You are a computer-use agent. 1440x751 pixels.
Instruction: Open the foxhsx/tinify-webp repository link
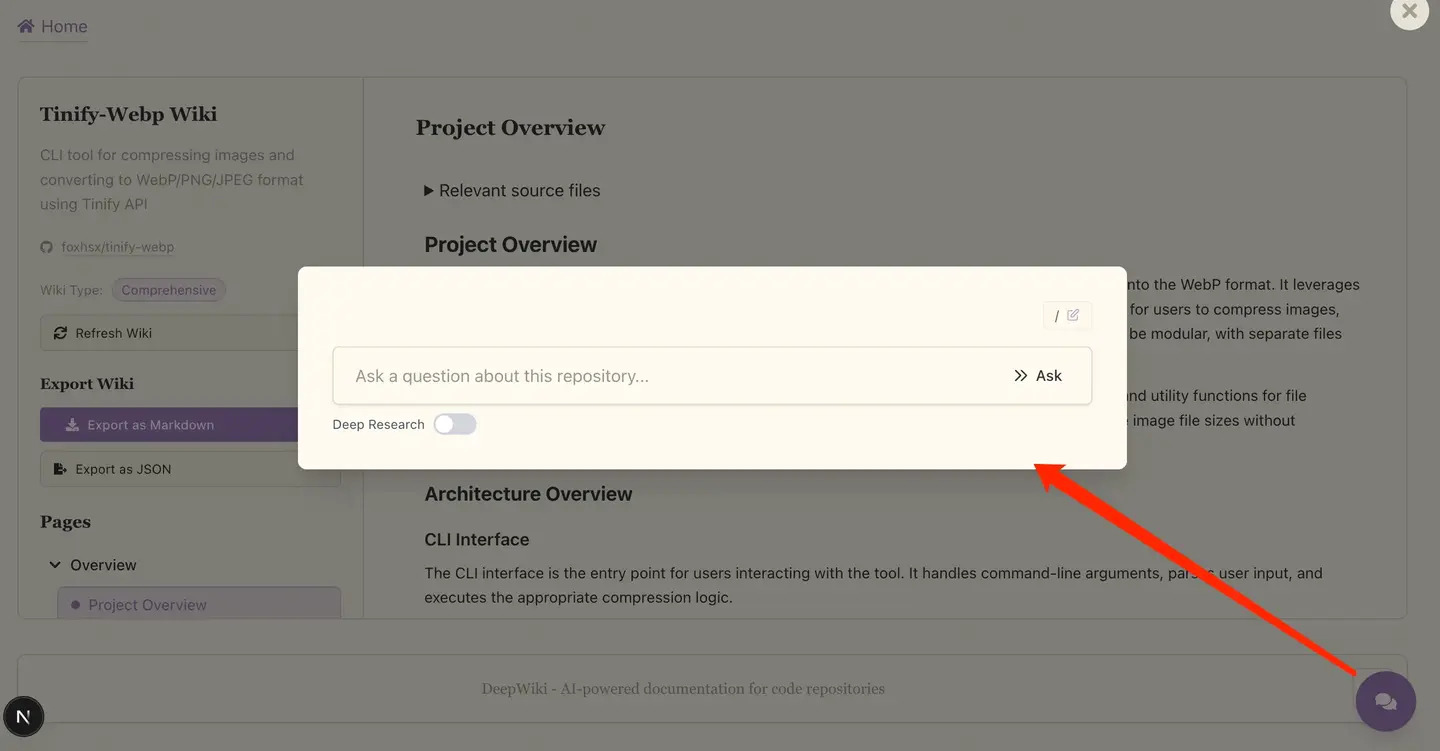(x=118, y=247)
